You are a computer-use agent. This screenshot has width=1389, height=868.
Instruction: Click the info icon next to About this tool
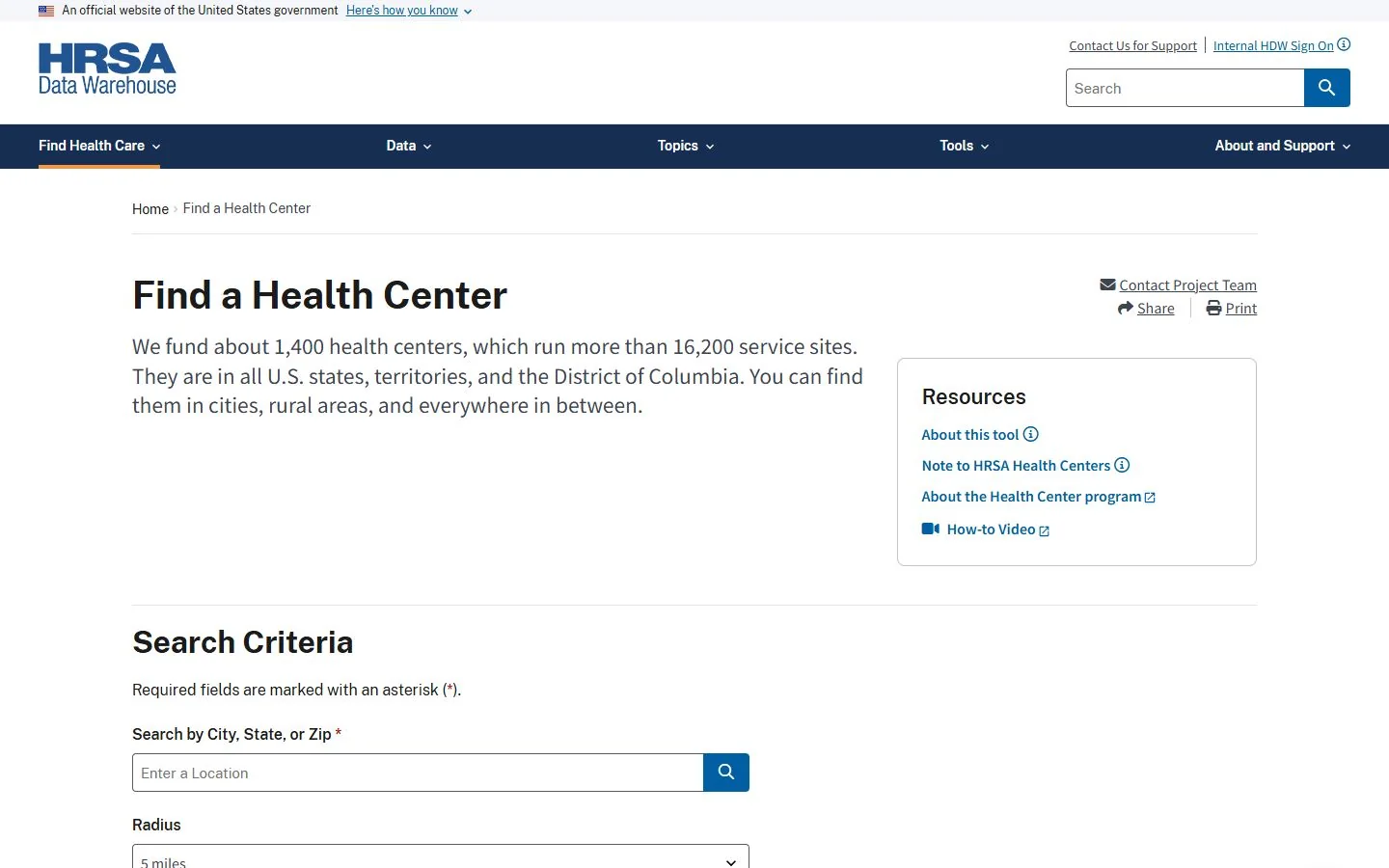1031,434
